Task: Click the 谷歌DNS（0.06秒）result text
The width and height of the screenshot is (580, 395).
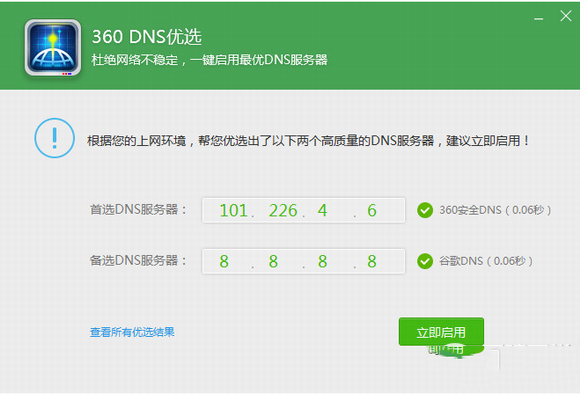Action: tap(486, 261)
